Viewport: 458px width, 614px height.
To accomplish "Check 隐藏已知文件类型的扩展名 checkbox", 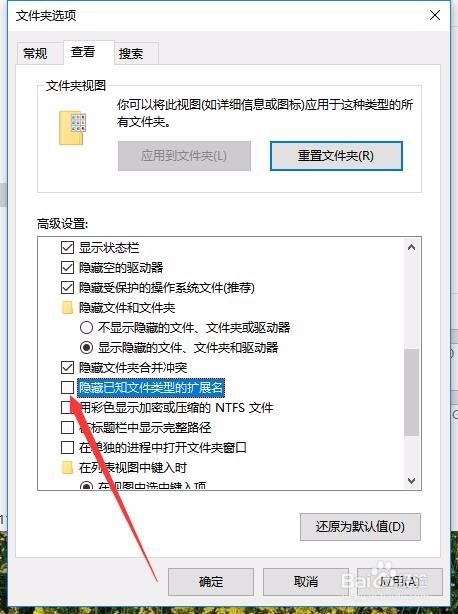I will tap(67, 388).
